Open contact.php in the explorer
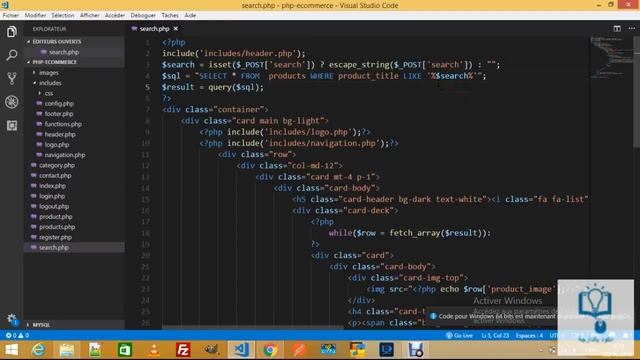640x360 pixels. pos(55,176)
